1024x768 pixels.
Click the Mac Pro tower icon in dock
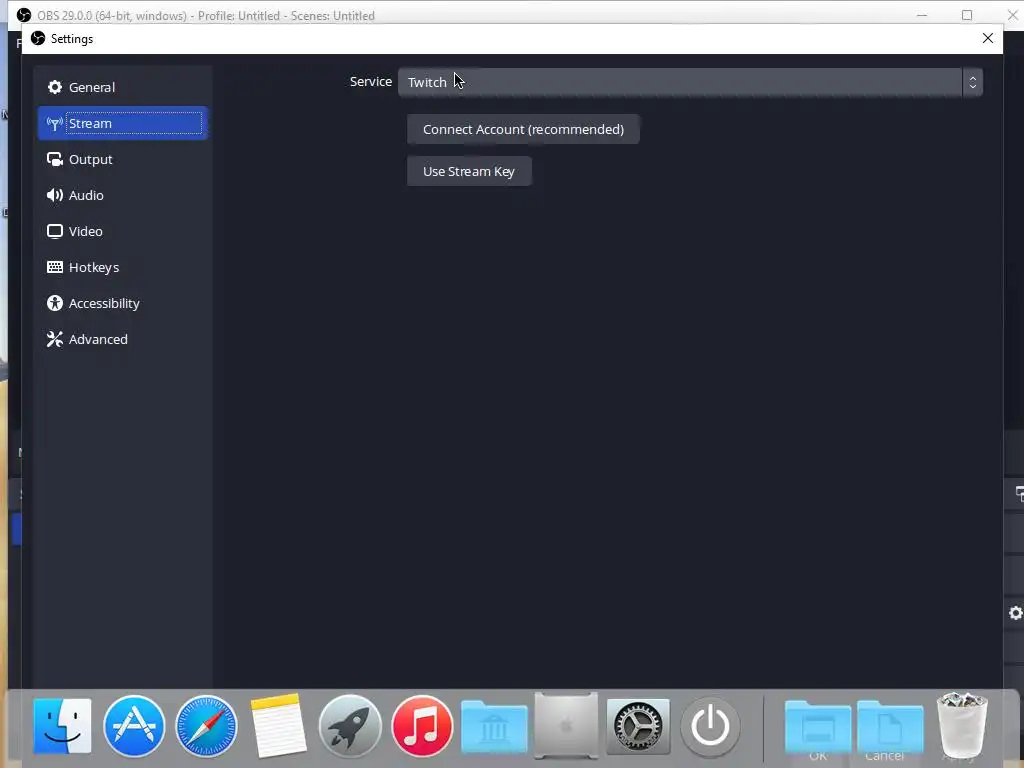pyautogui.click(x=566, y=726)
